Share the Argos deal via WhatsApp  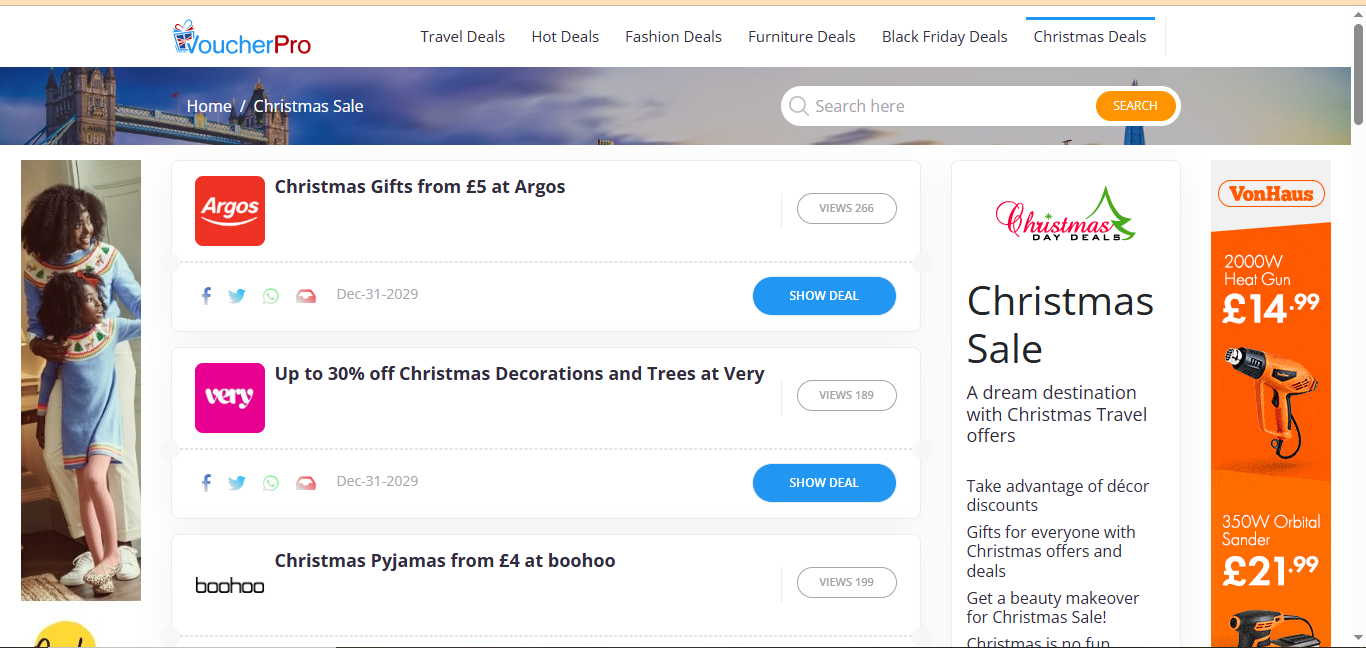[x=271, y=296]
